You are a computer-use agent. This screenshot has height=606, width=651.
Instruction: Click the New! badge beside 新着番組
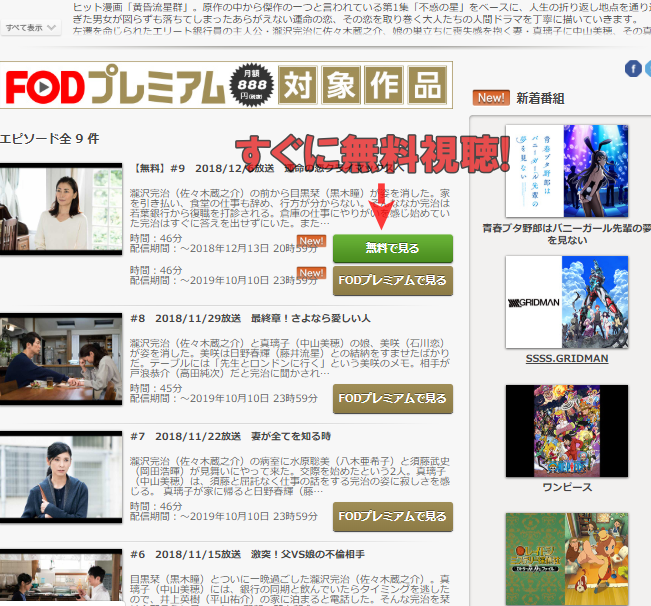(x=491, y=98)
